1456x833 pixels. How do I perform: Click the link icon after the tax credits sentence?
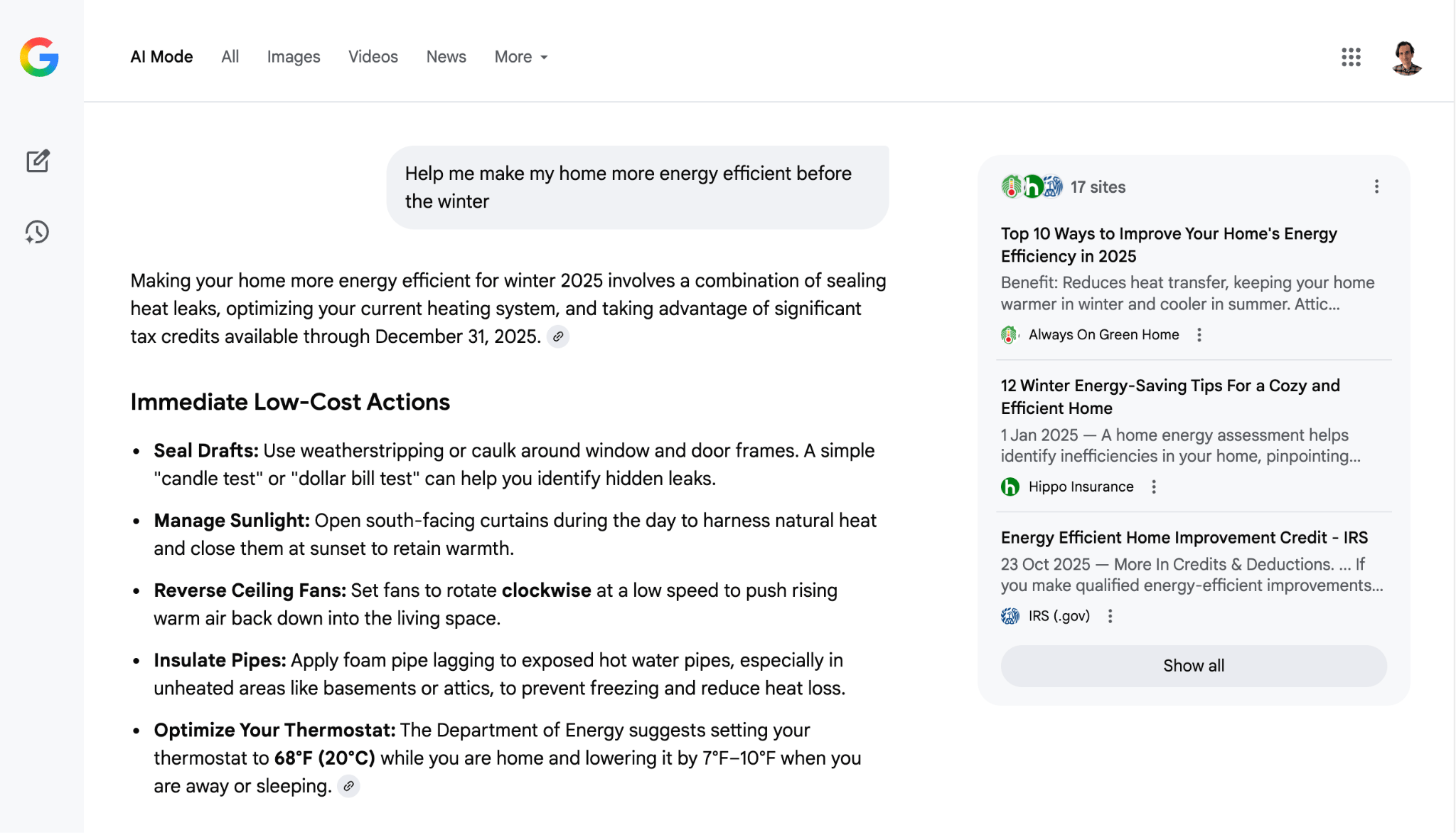[558, 336]
